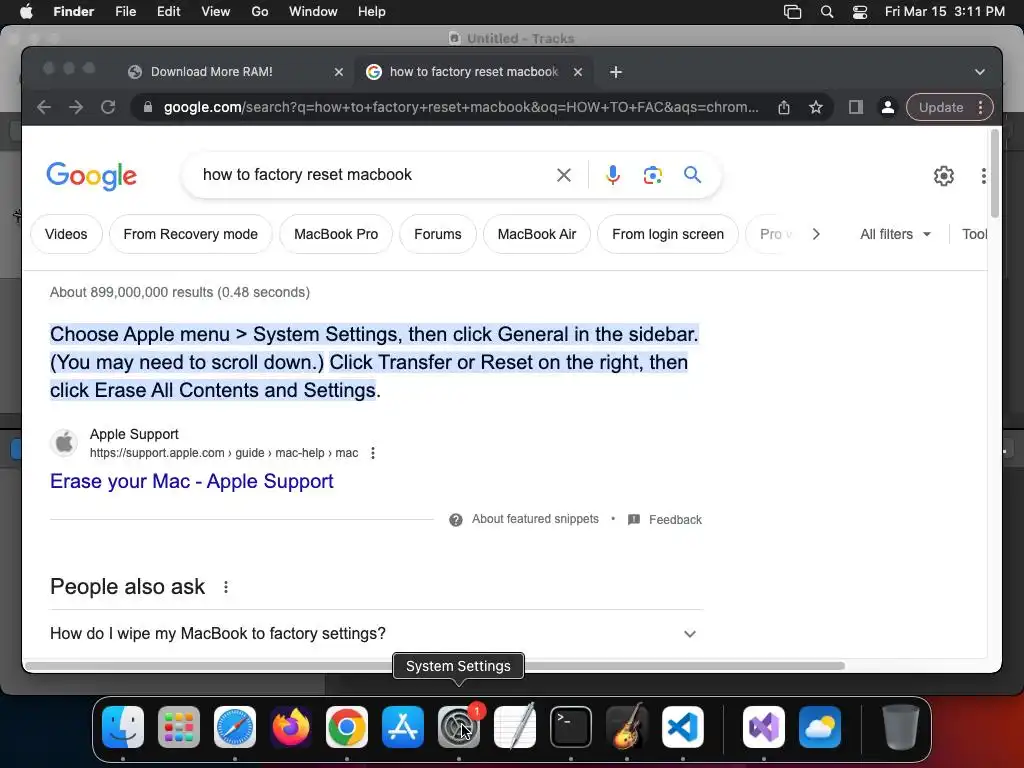
Task: Close the Download More RAM! tab
Action: coord(338,72)
